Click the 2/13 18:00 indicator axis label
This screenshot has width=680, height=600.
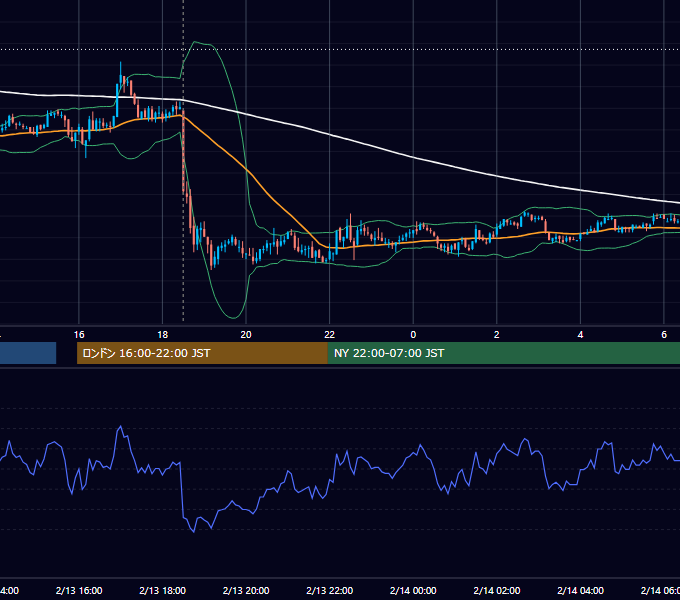click(x=163, y=590)
